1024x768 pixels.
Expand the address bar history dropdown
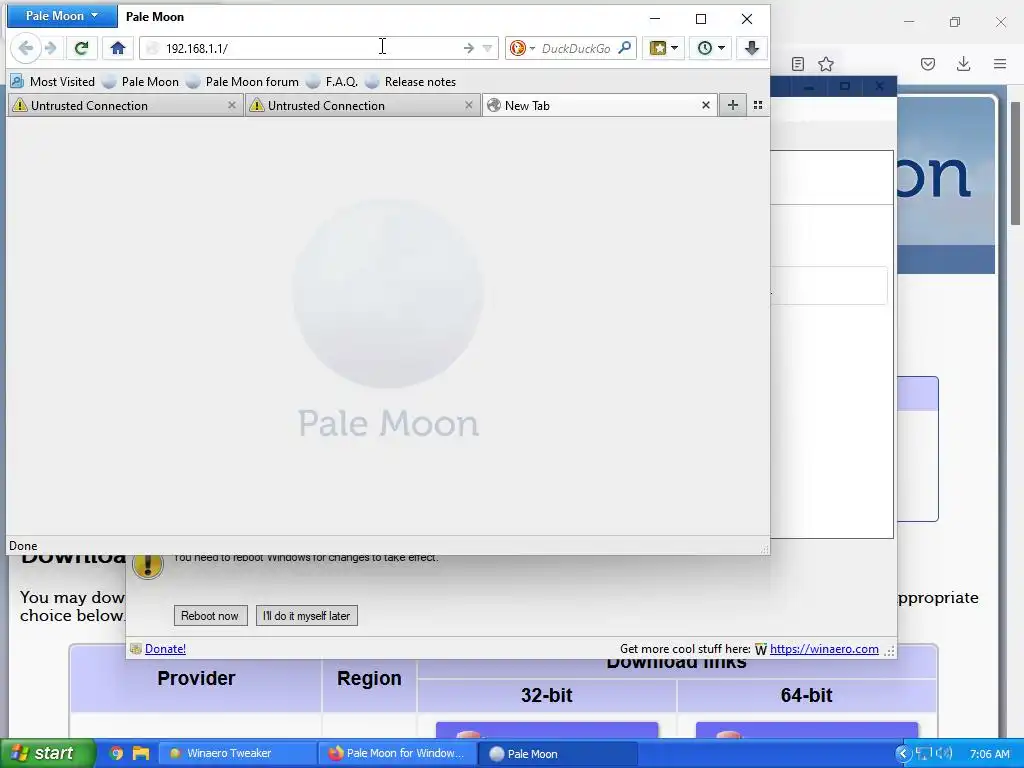click(487, 48)
